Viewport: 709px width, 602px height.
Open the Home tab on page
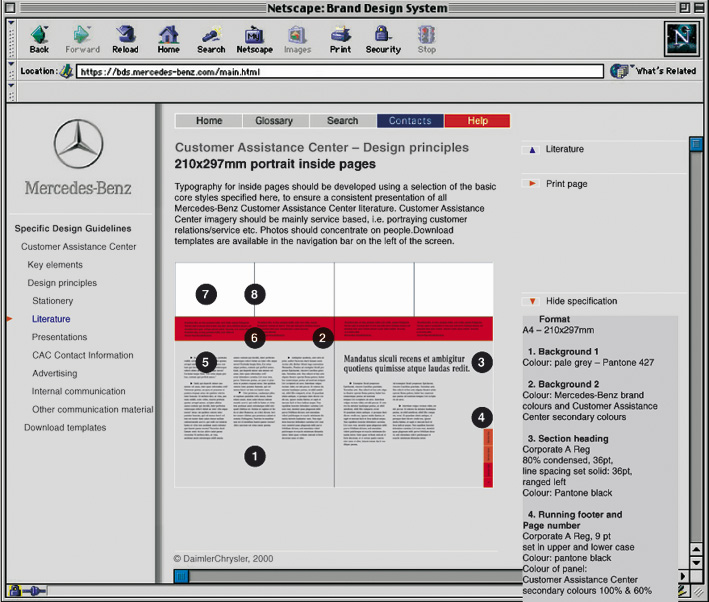pos(209,121)
